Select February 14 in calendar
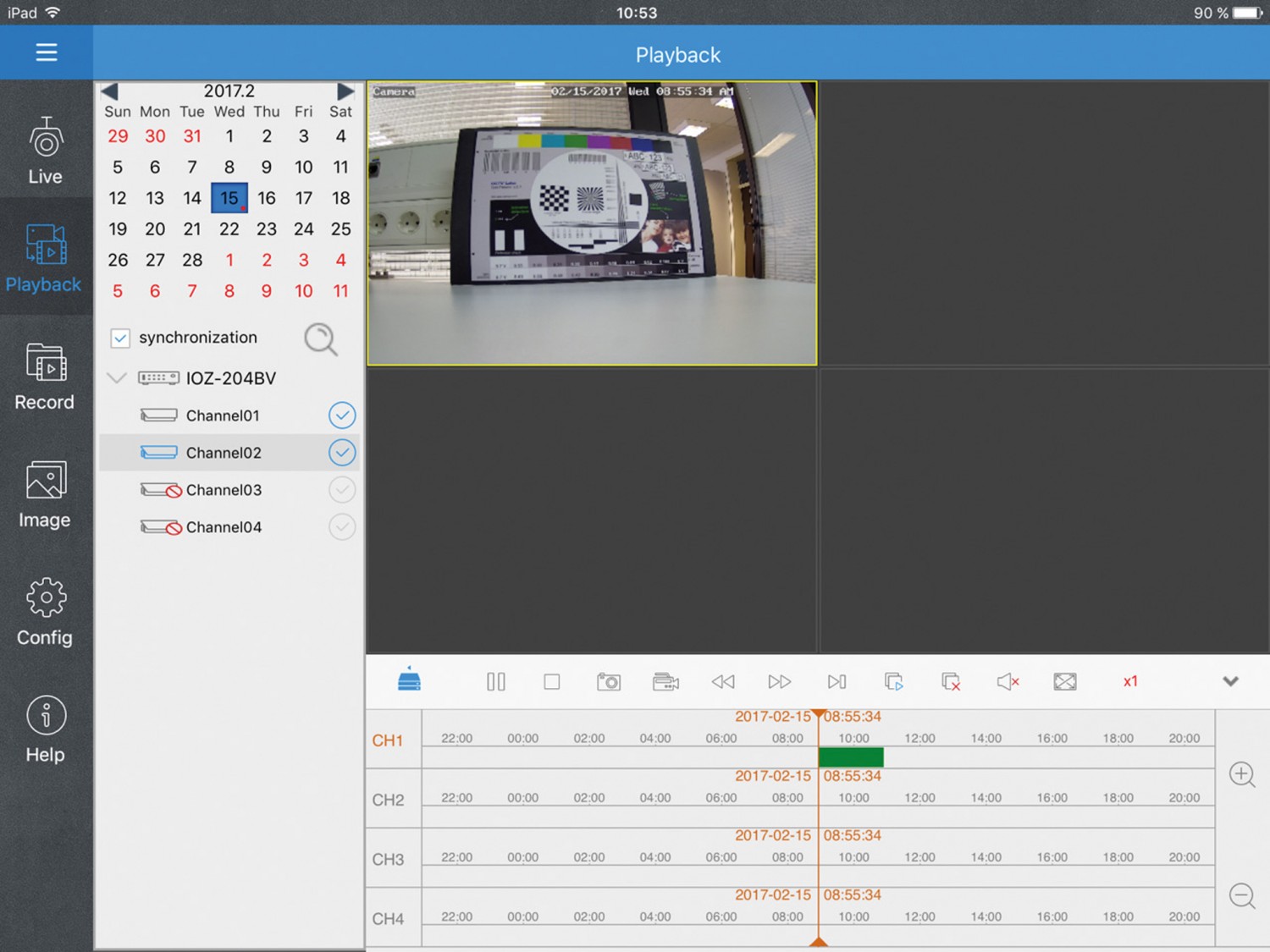Image resolution: width=1270 pixels, height=952 pixels. pos(192,198)
